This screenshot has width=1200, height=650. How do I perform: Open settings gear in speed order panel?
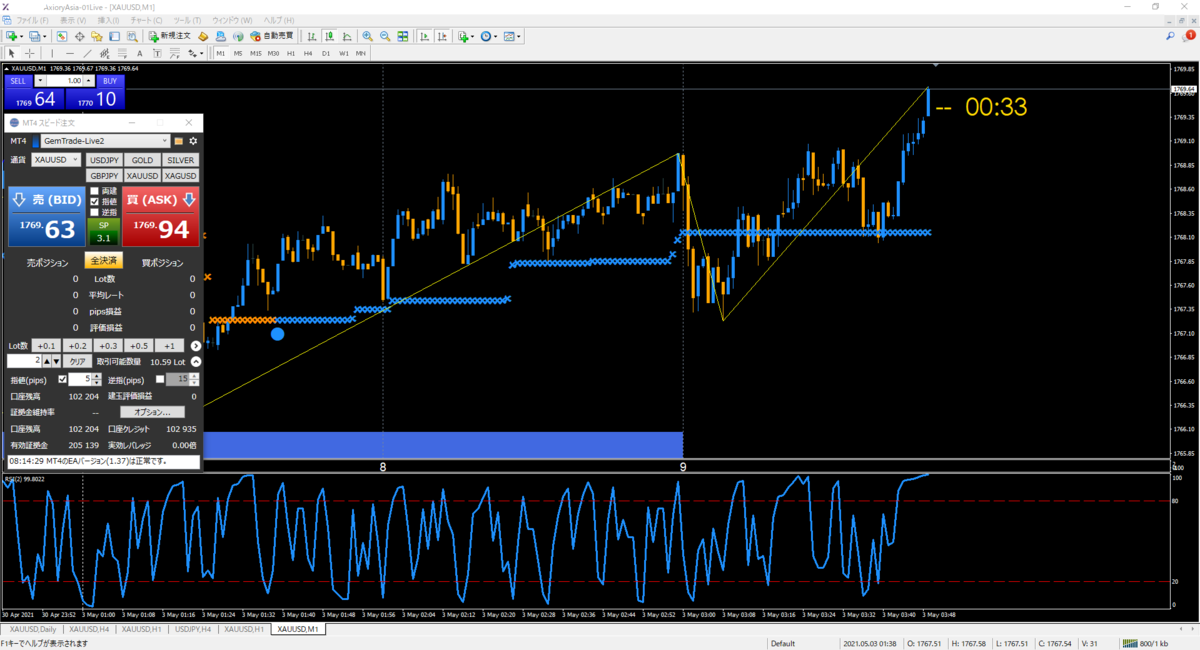(x=193, y=141)
